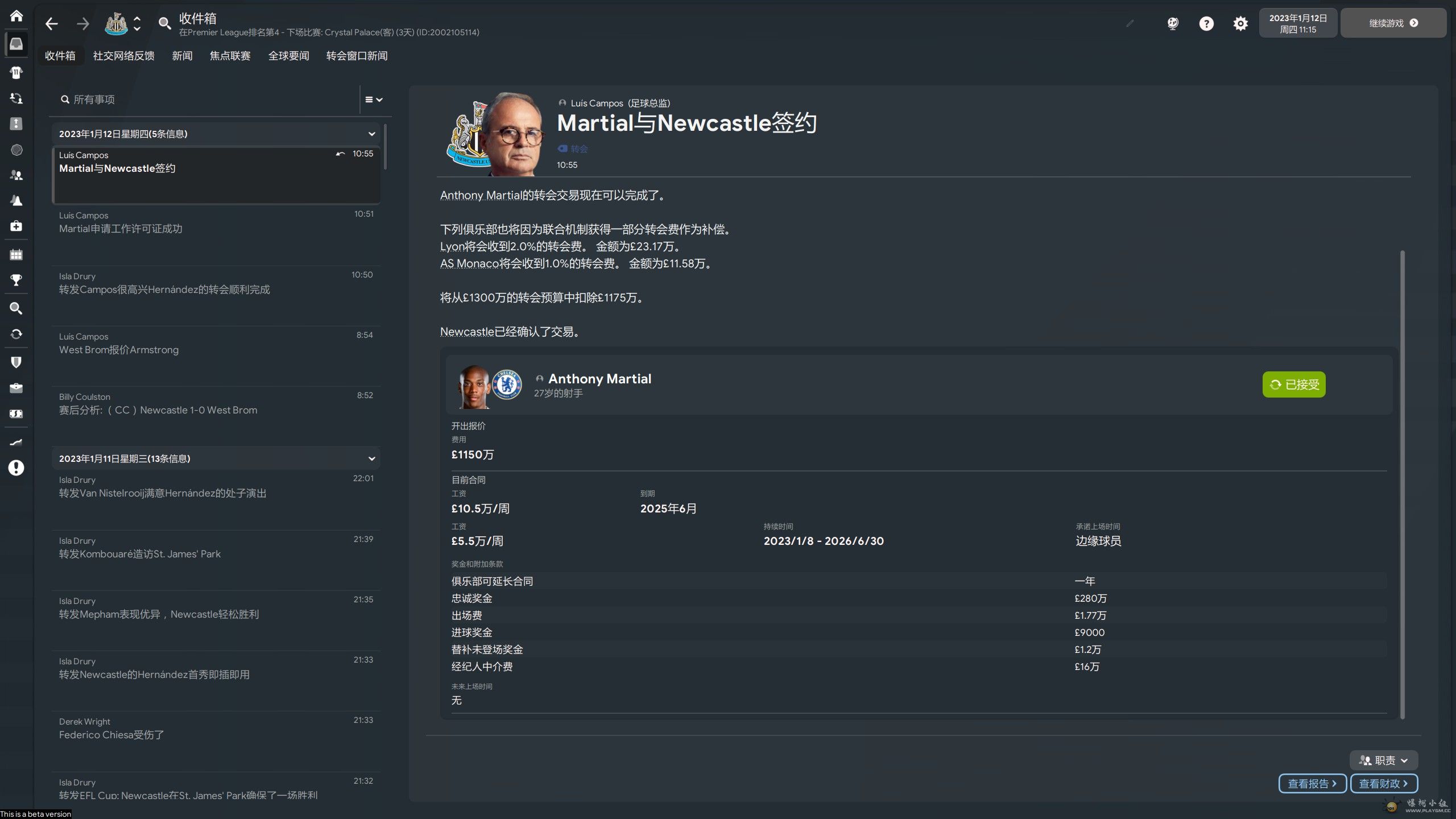Open message 赛后分析 Newcastle 1-0 West Brom
The image size is (1456, 819).
click(x=216, y=416)
